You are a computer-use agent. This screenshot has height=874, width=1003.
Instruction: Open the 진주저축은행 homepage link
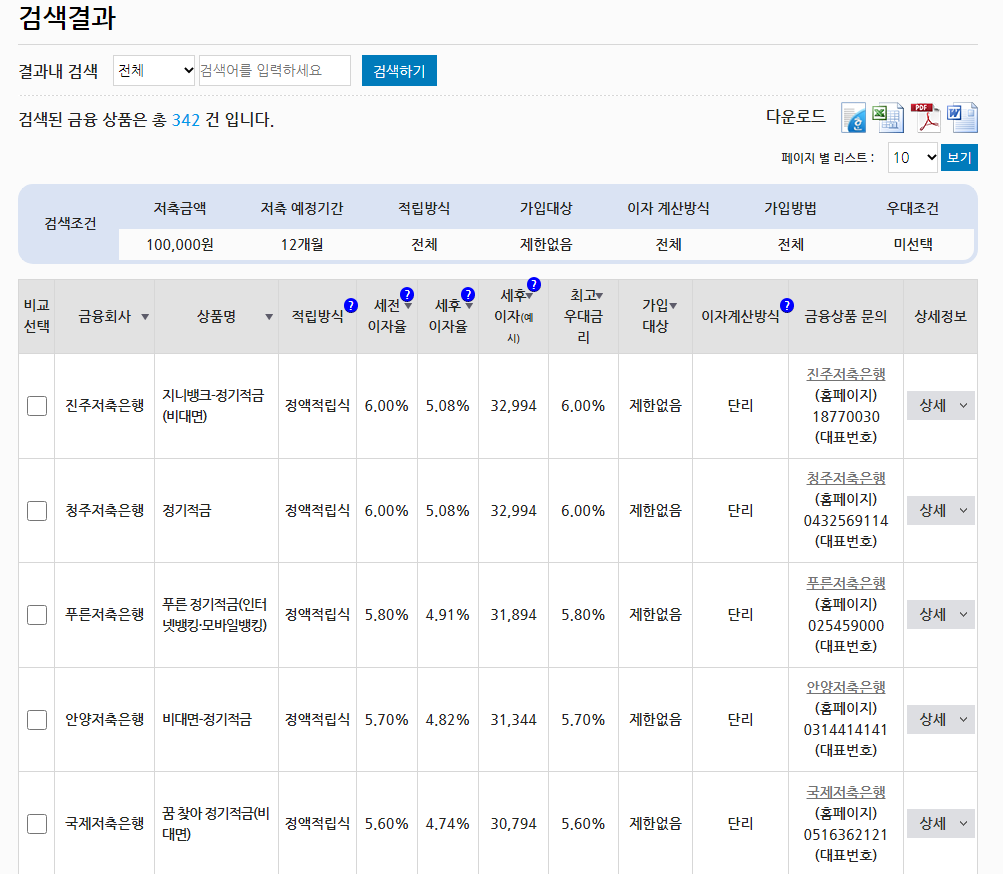(846, 372)
